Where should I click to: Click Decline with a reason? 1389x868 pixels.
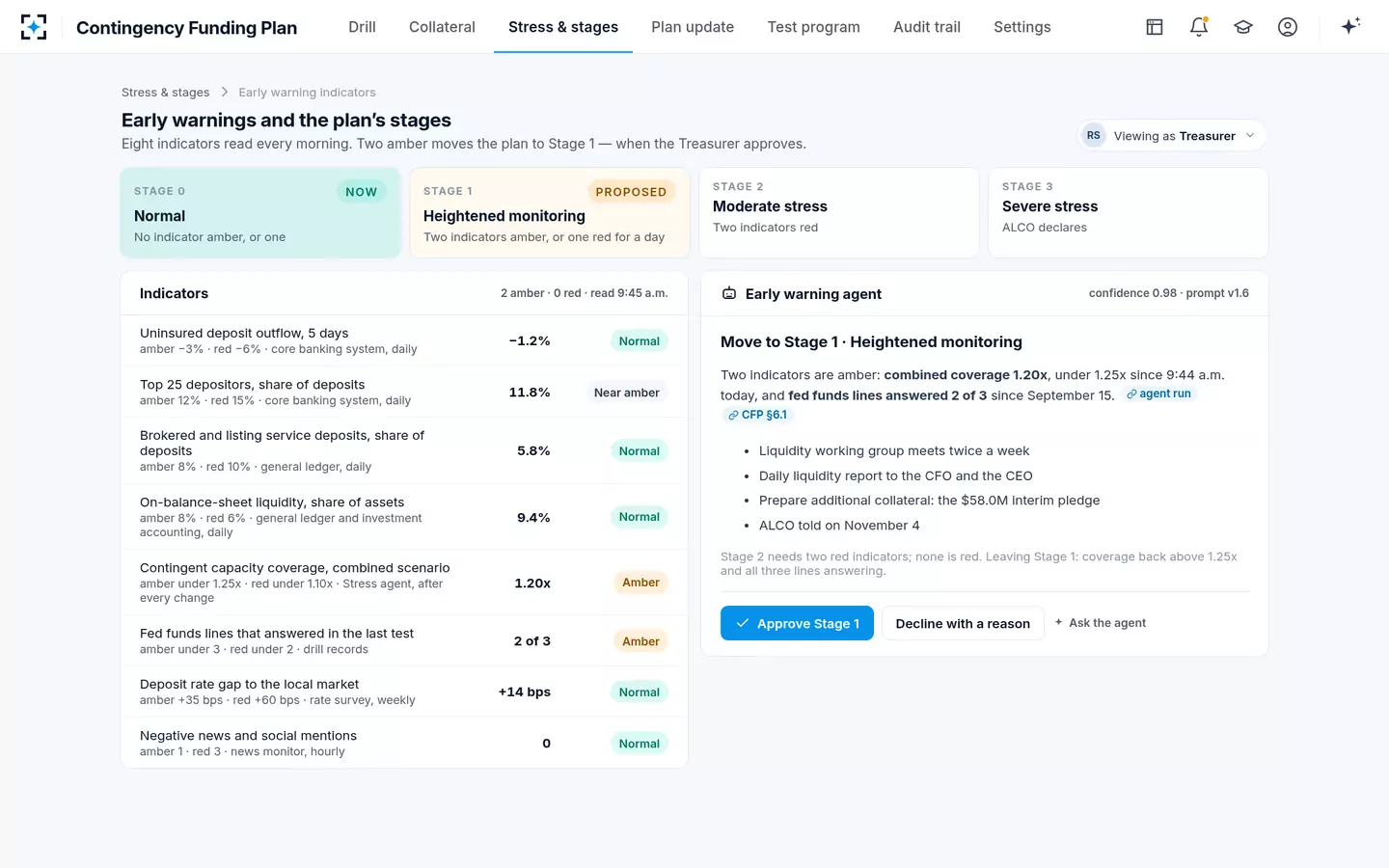click(963, 623)
